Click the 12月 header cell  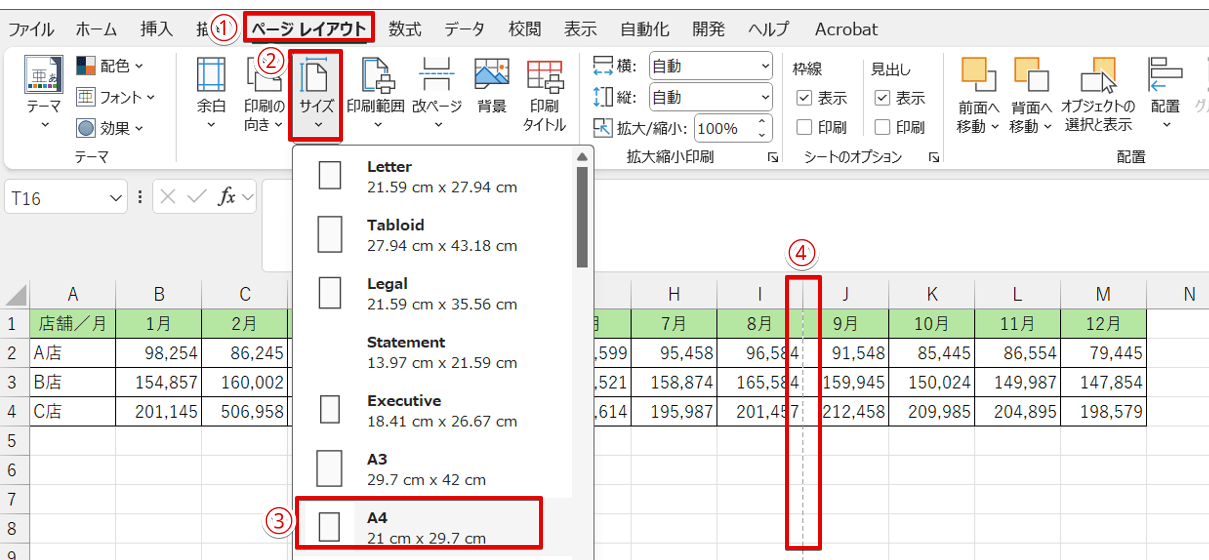tap(1103, 324)
